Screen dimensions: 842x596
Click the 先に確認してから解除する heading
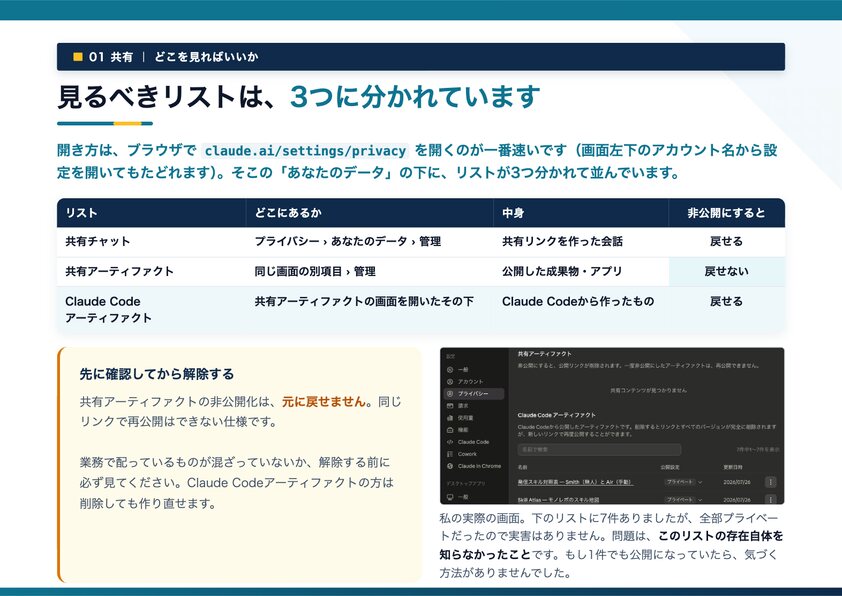[157, 374]
